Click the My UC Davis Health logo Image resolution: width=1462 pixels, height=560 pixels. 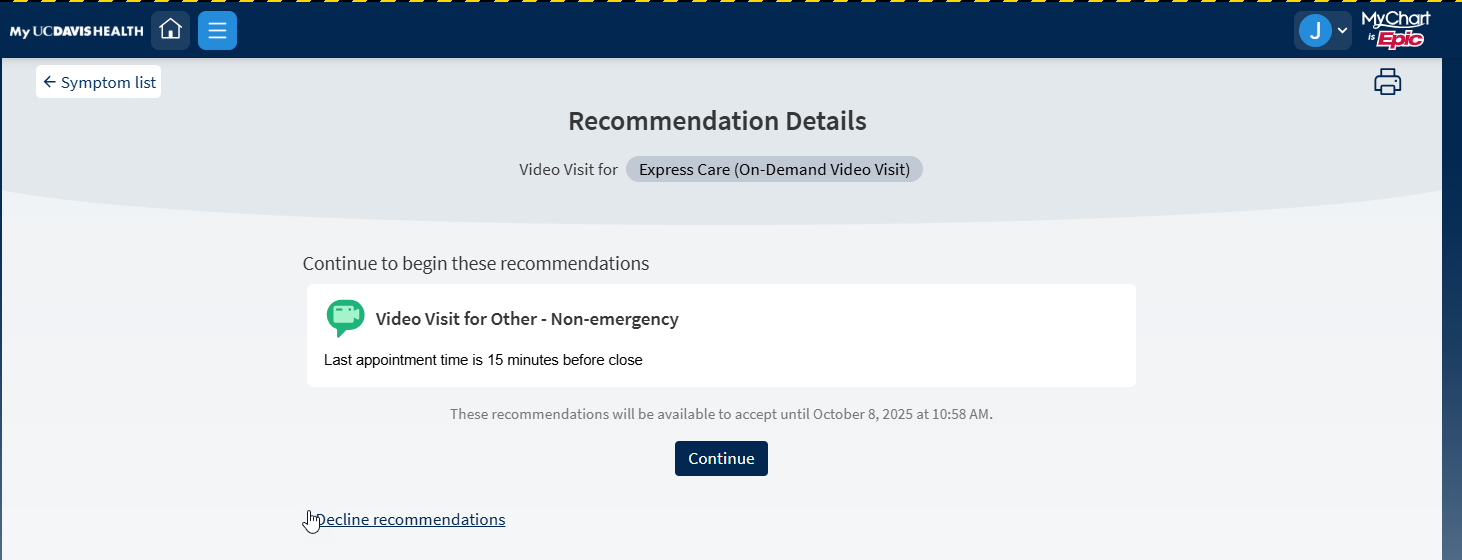[x=77, y=31]
